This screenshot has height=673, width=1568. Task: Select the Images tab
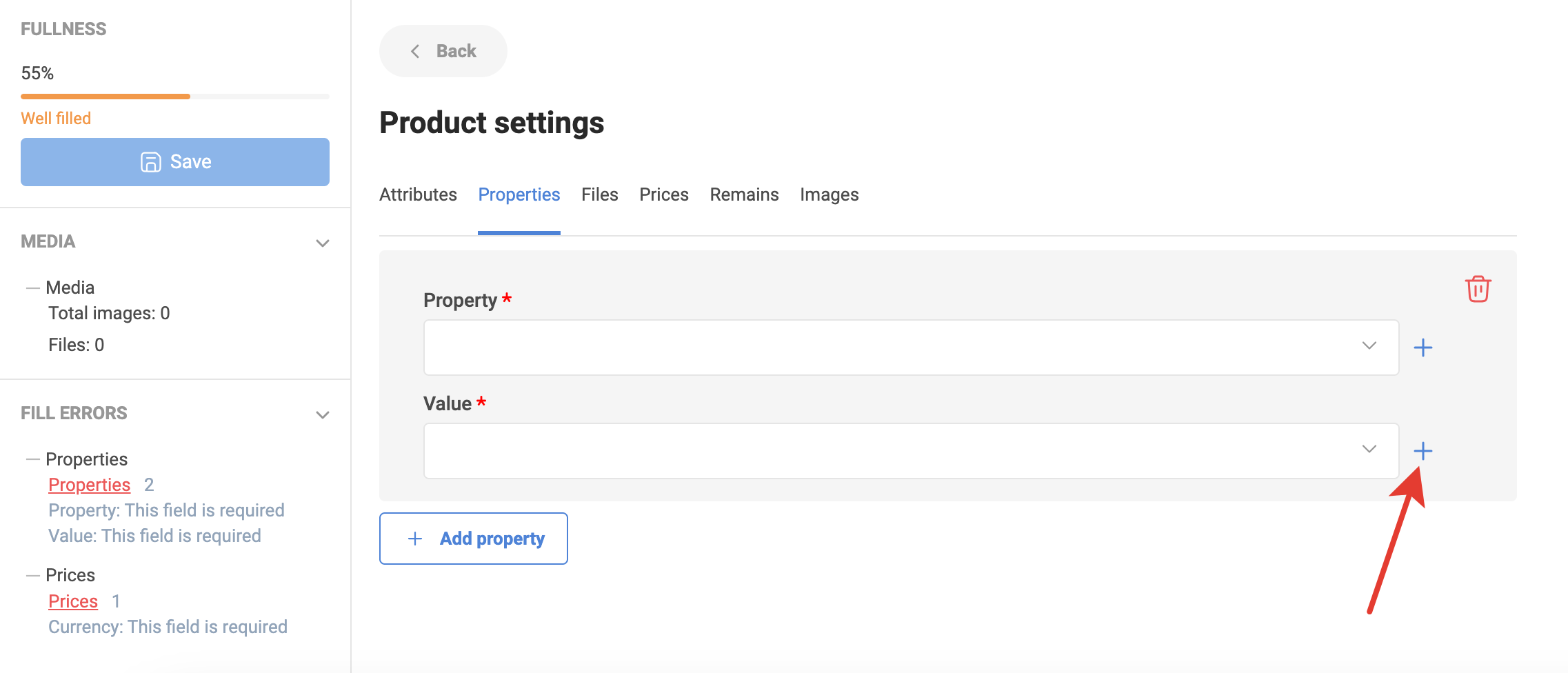click(829, 194)
